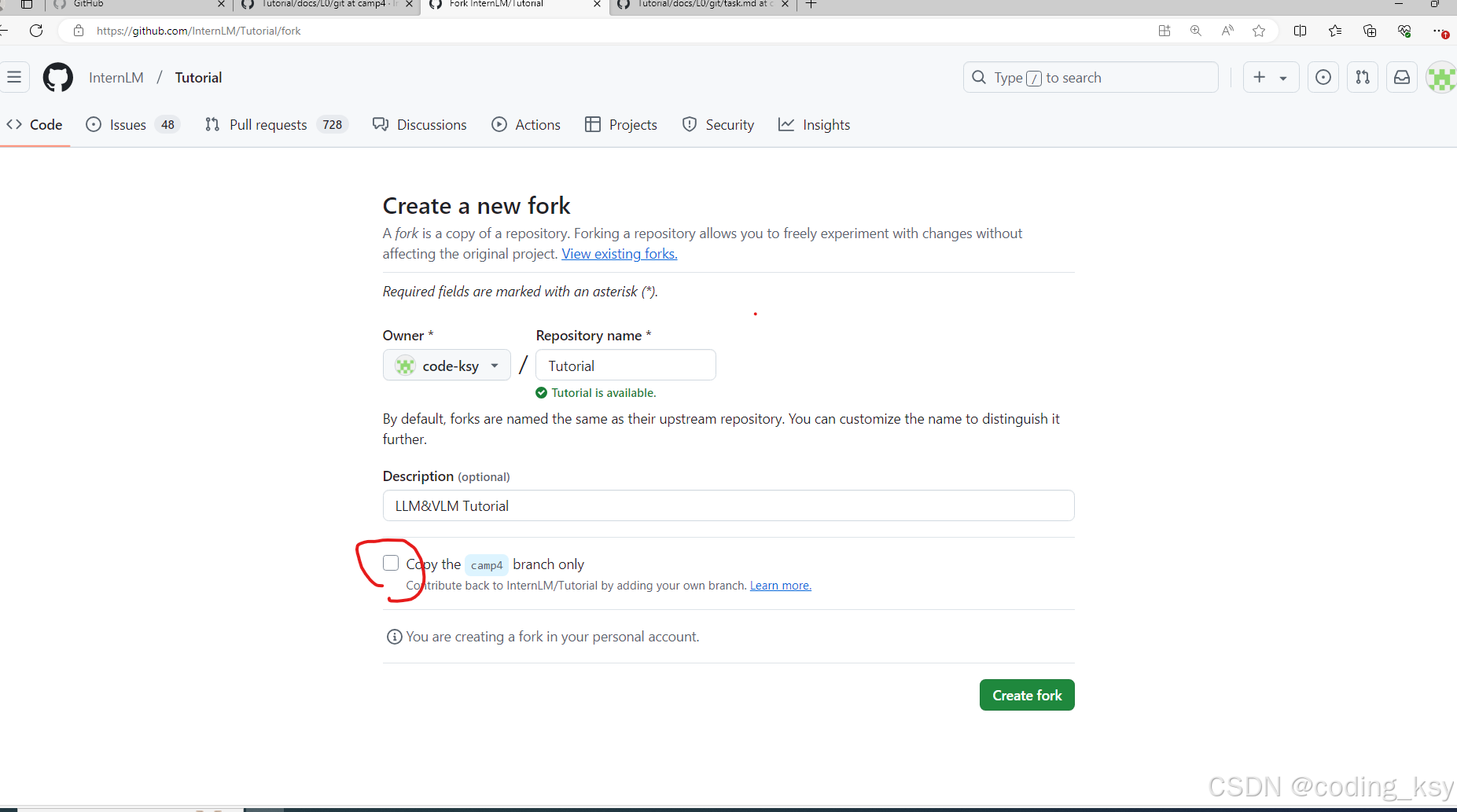Go to the Actions tab
Viewport: 1457px width, 812px height.
526,124
